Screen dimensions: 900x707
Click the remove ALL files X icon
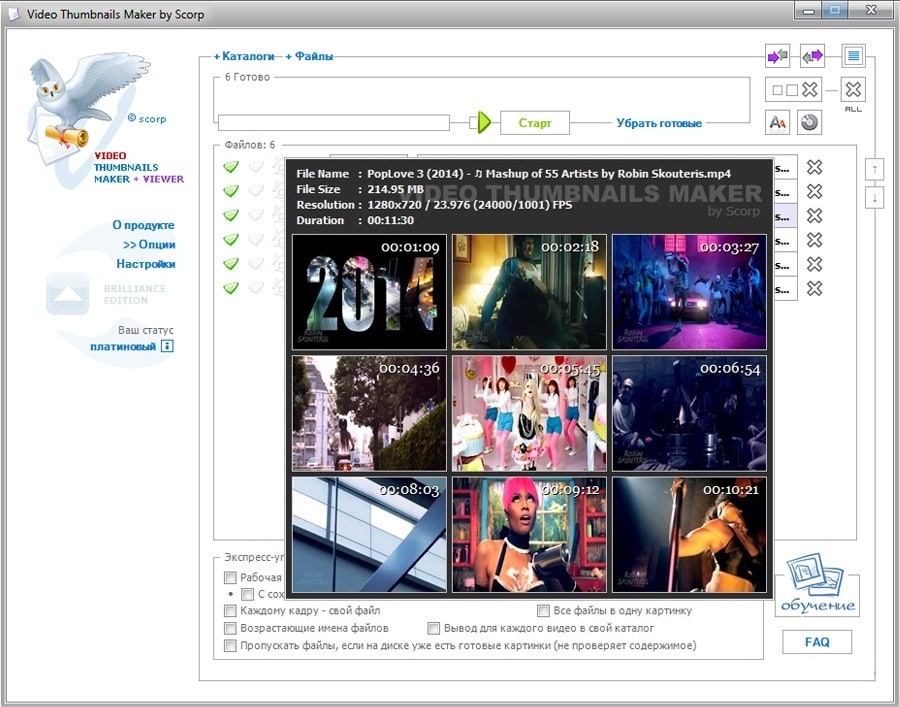coord(853,90)
